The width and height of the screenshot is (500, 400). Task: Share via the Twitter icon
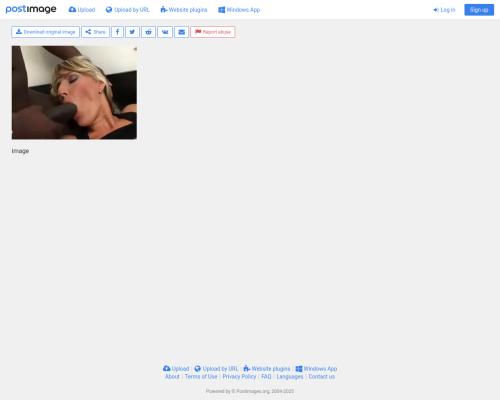point(132,32)
